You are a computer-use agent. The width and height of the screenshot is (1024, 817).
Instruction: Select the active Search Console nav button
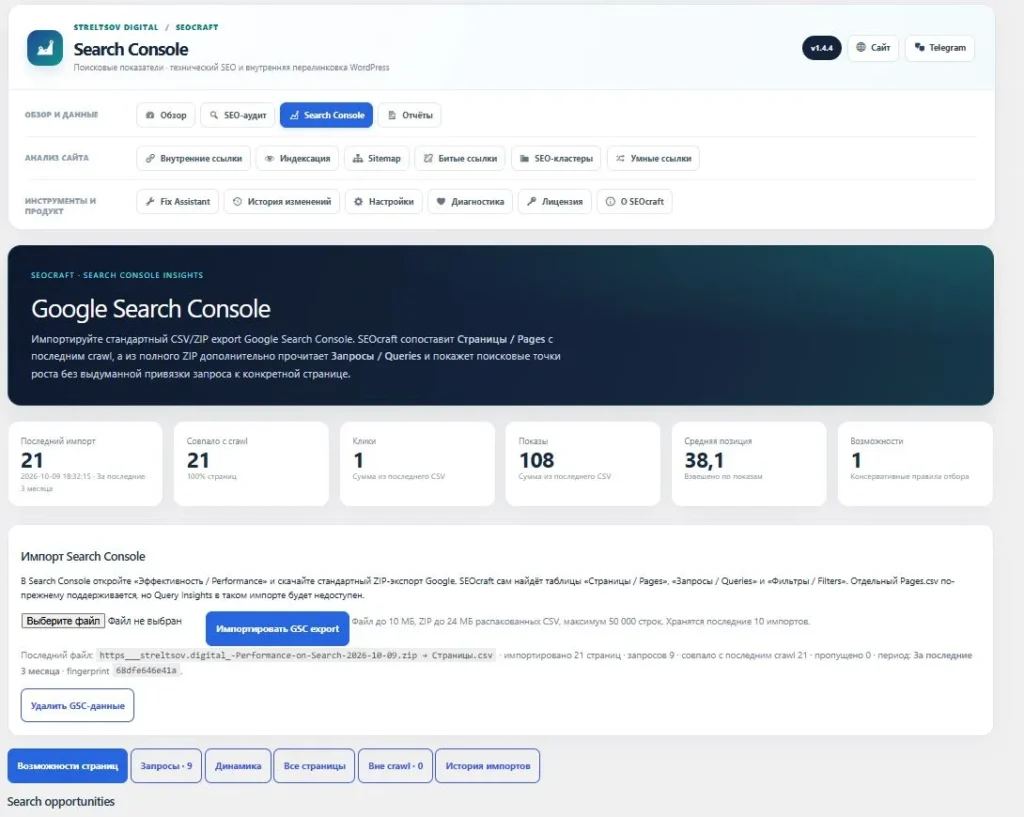point(327,115)
